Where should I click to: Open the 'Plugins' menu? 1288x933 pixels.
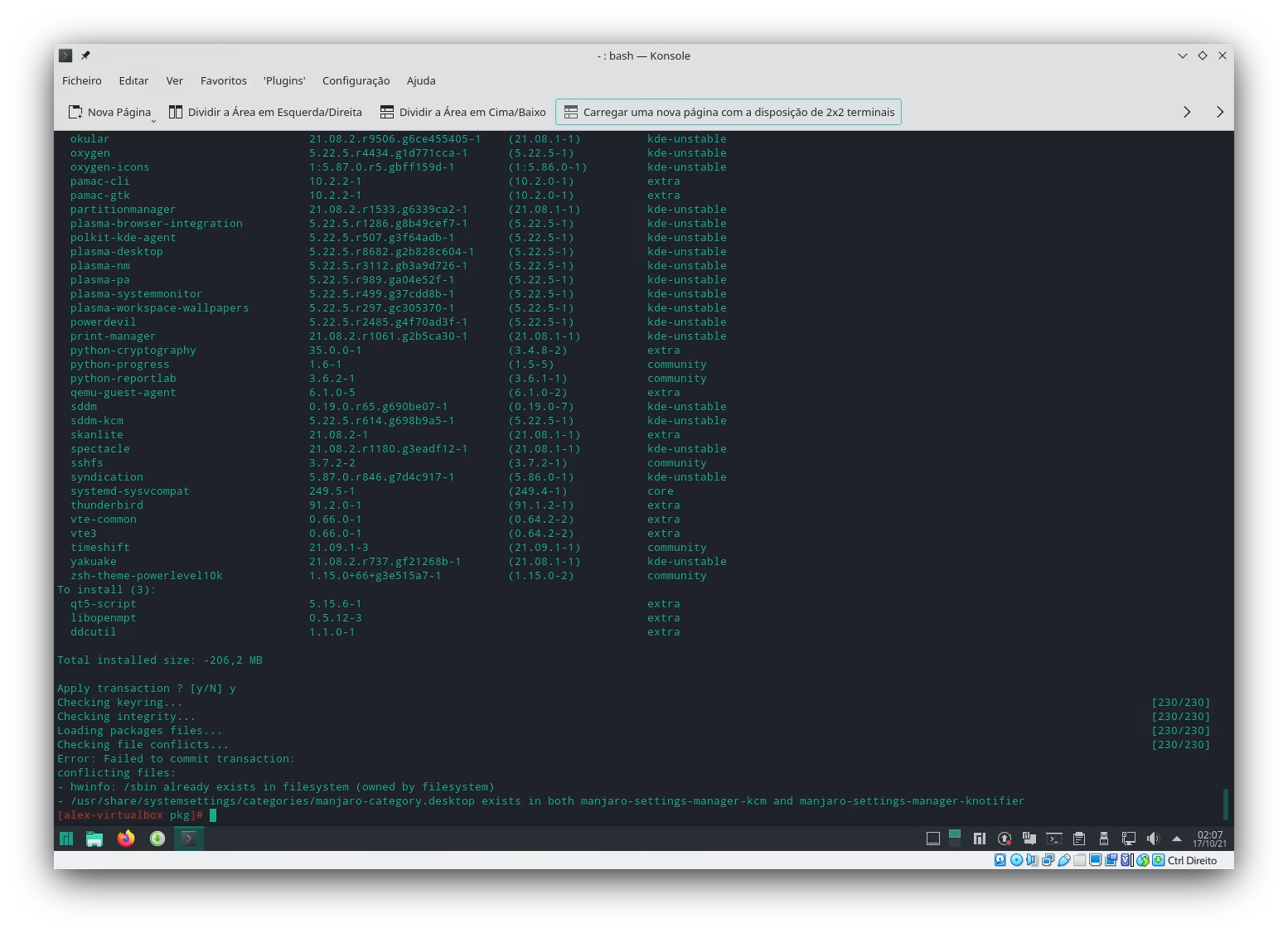tap(284, 80)
